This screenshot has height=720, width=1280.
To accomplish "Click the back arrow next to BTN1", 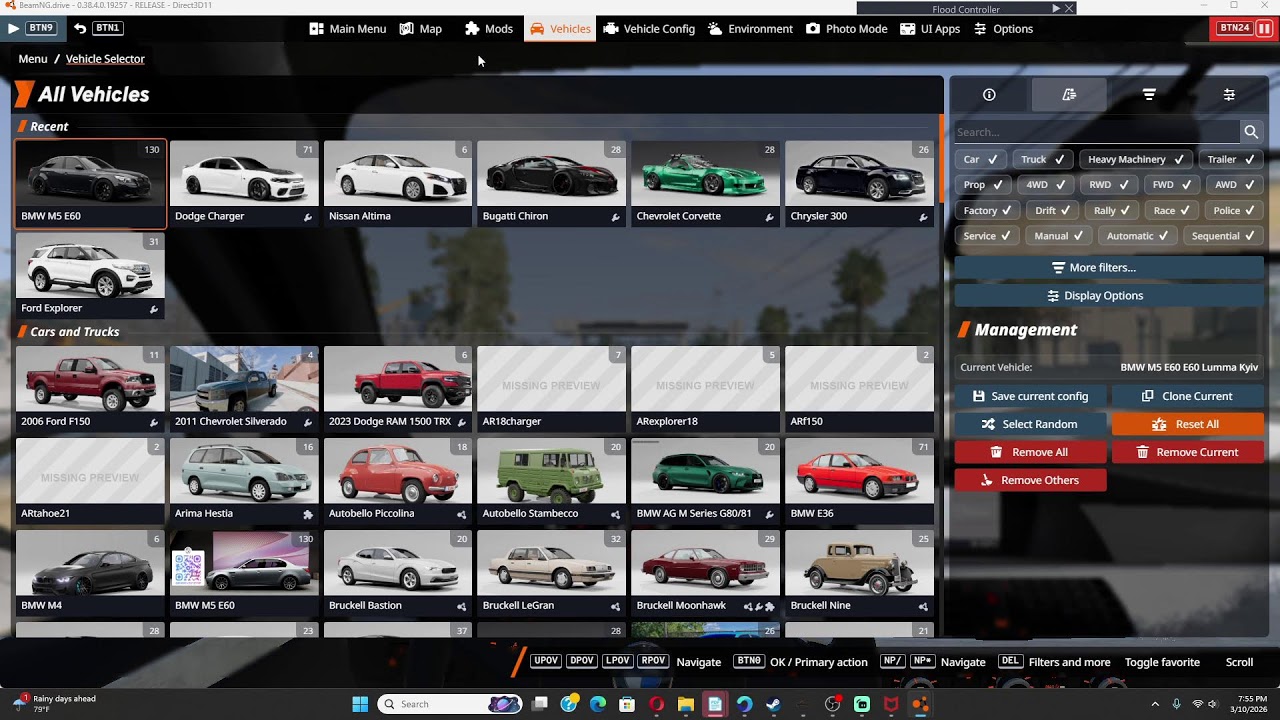I will 80,28.
